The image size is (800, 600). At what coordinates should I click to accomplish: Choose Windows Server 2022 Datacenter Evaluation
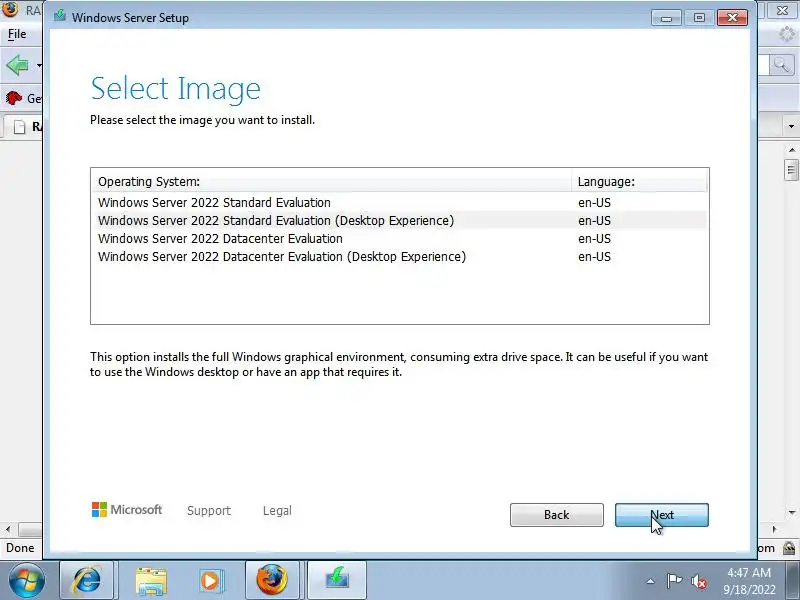pyautogui.click(x=399, y=238)
